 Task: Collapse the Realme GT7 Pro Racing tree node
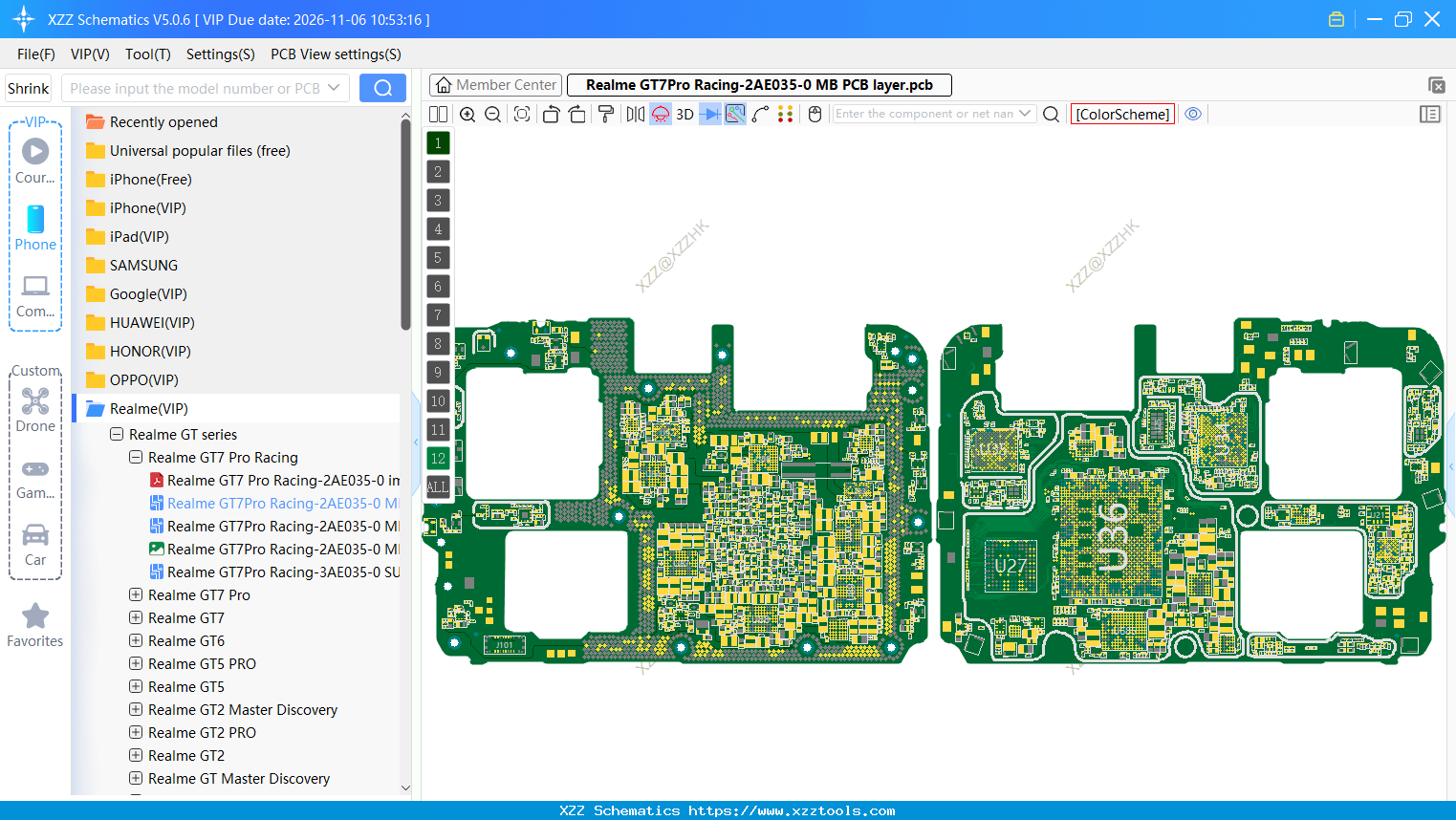coord(135,457)
